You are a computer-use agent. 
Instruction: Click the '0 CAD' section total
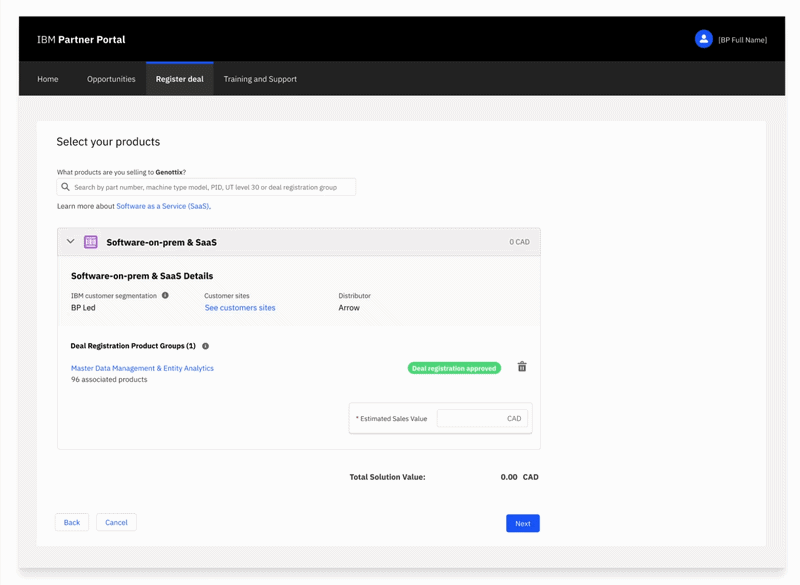[519, 242]
